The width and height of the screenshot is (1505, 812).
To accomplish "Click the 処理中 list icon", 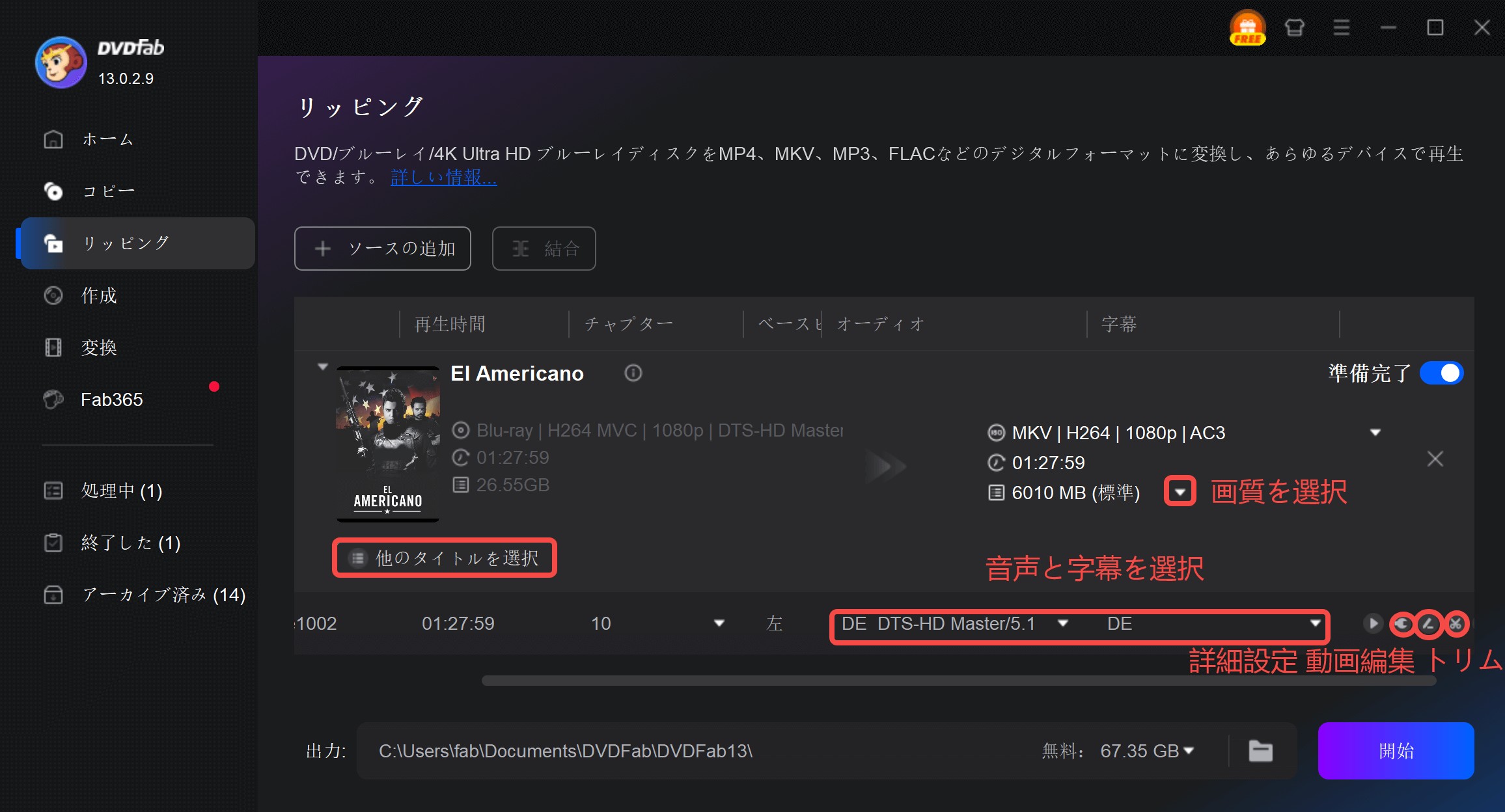I will click(x=53, y=491).
